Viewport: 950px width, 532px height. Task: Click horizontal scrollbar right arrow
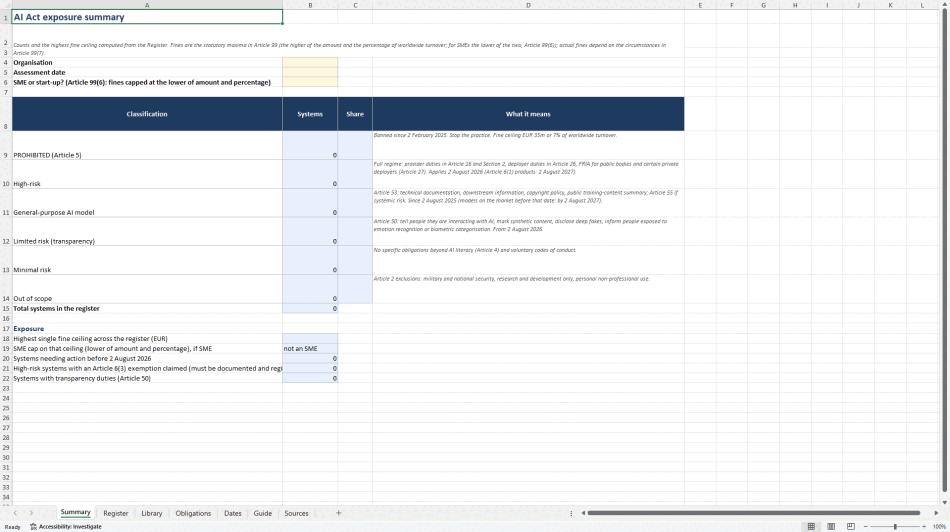936,513
